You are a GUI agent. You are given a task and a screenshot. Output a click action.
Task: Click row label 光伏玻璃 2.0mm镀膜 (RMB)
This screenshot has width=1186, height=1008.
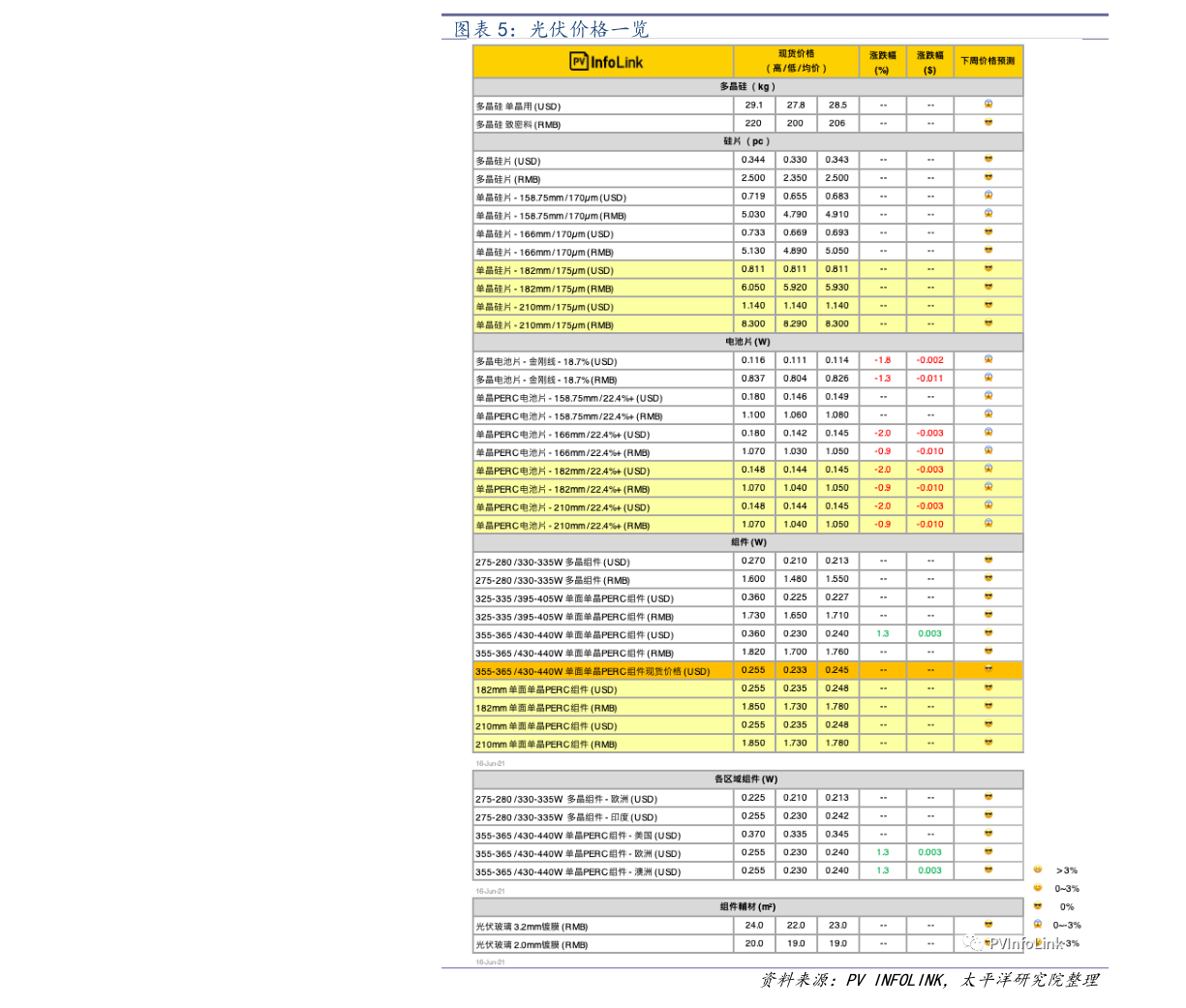(x=532, y=945)
